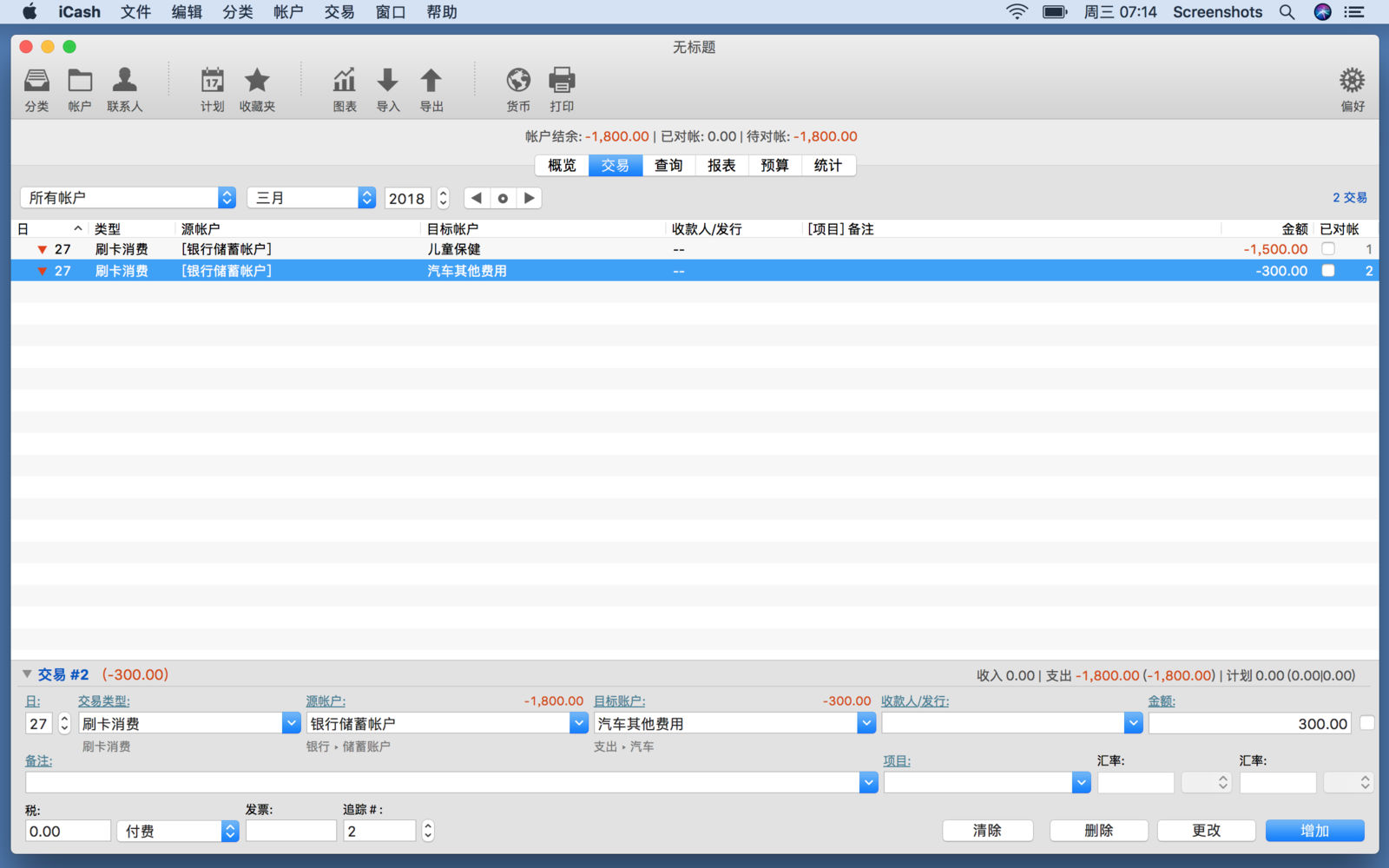Viewport: 1389px width, 868px height.
Task: Open the 文件 menu
Action: [135, 12]
